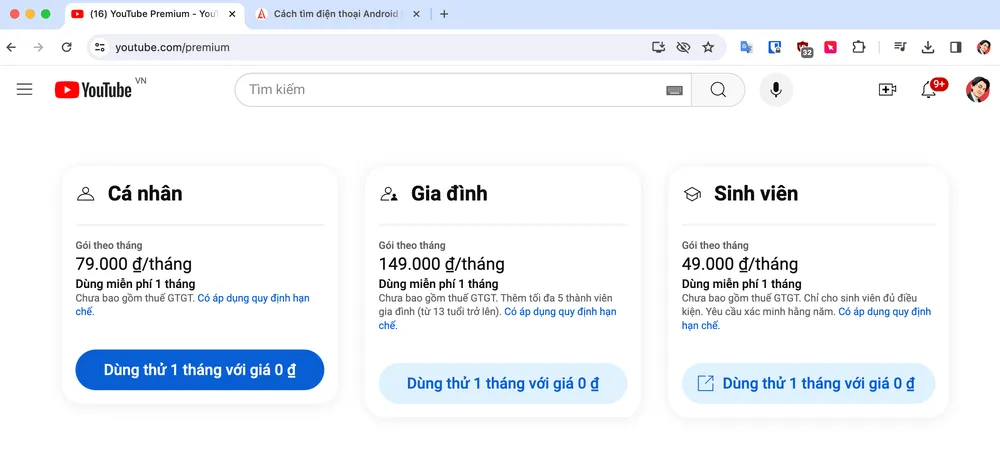This screenshot has width=1000, height=473.
Task: View site information icon in address bar
Action: pyautogui.click(x=99, y=47)
